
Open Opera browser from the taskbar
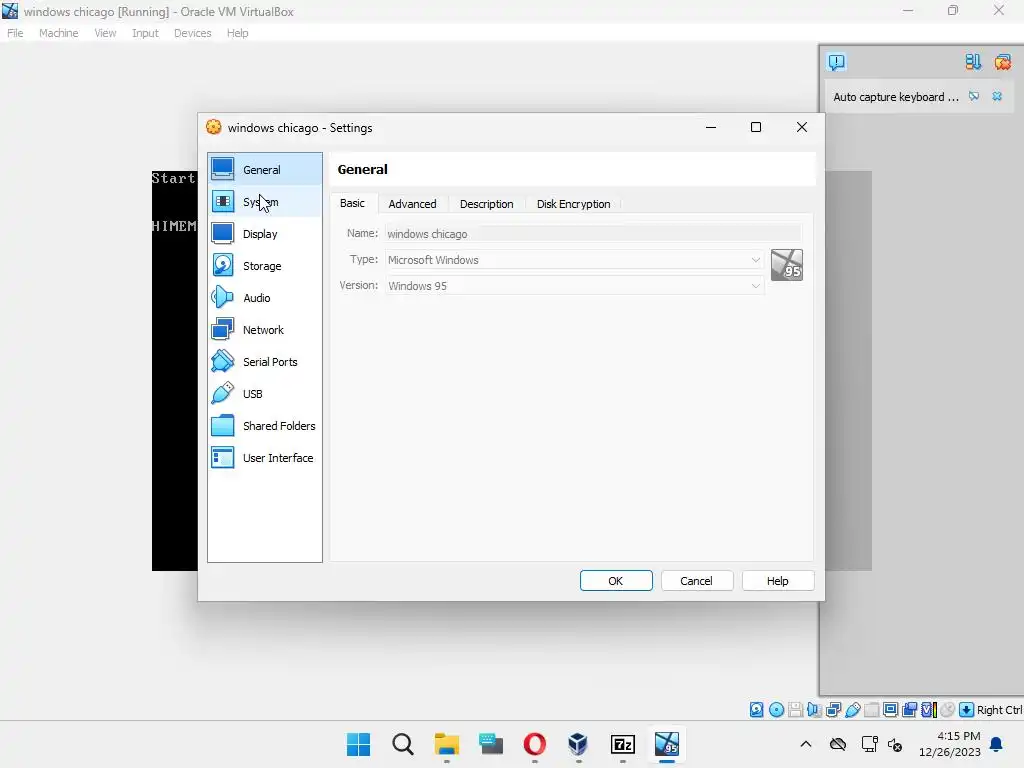(x=534, y=744)
